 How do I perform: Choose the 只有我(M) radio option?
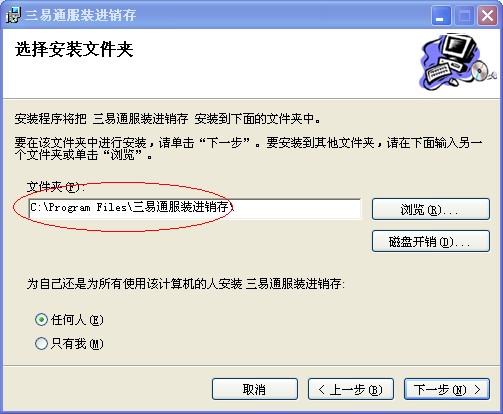pyautogui.click(x=41, y=343)
